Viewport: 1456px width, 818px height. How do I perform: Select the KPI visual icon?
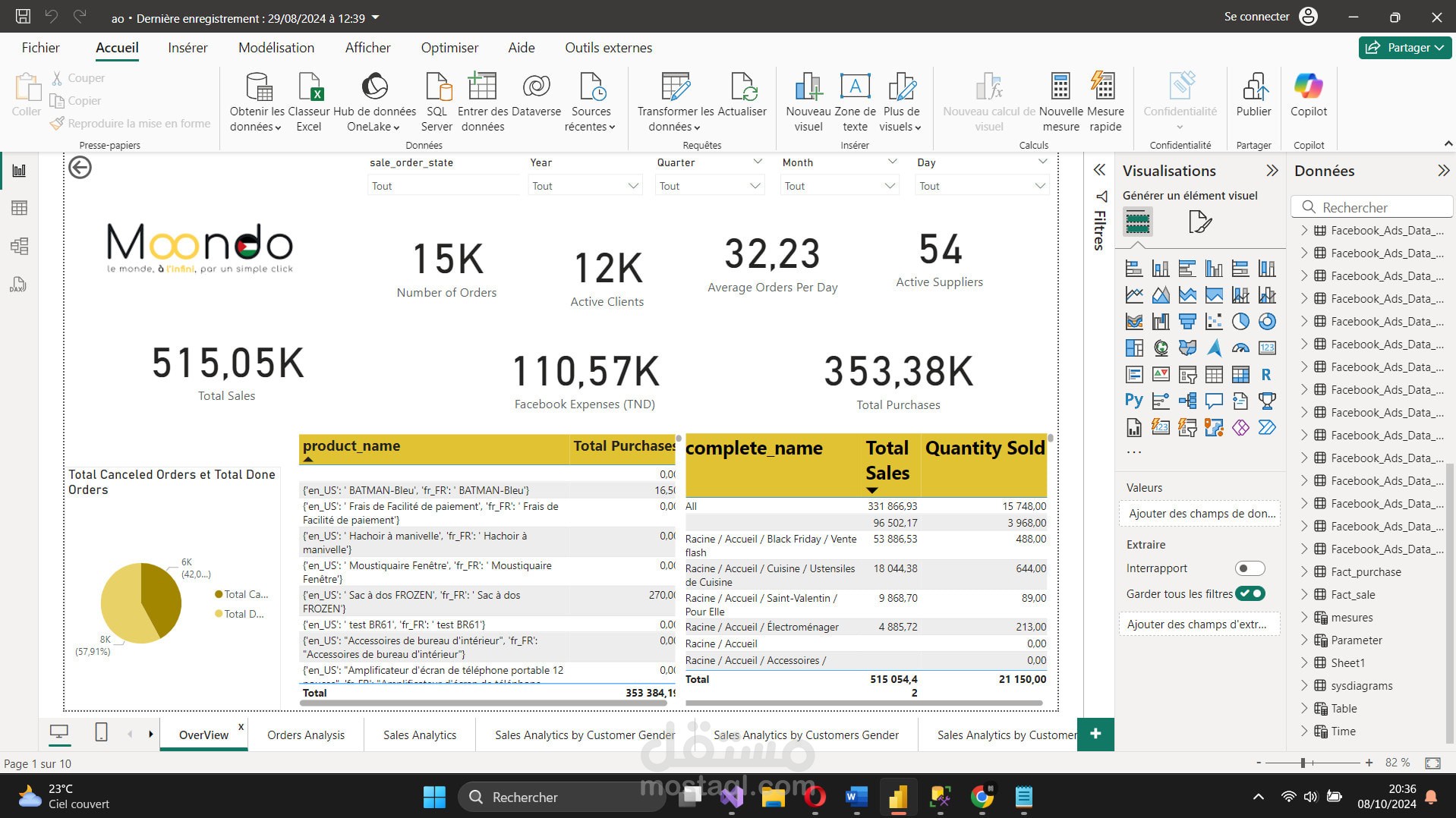(x=1161, y=375)
